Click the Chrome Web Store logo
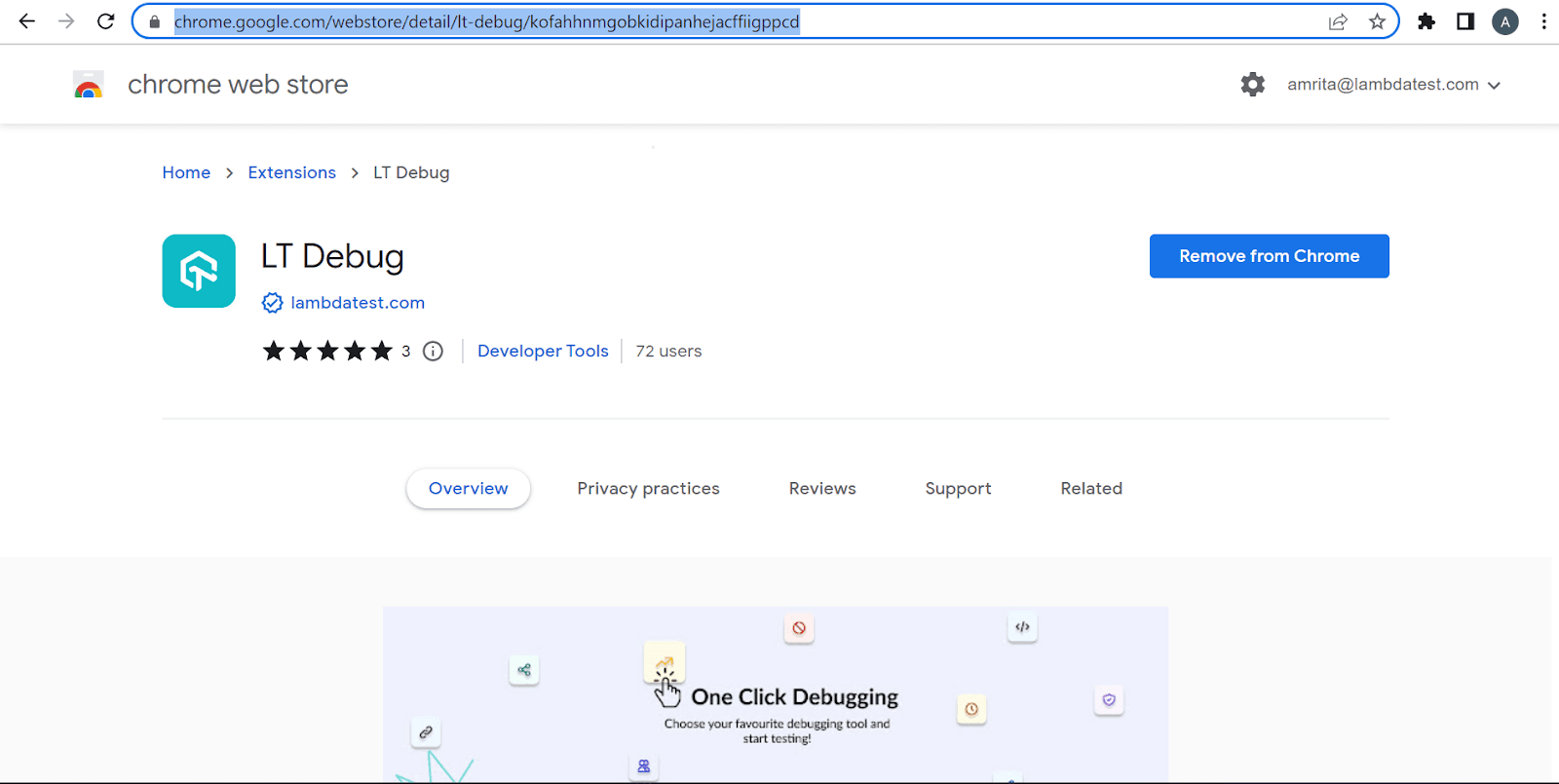 89,85
